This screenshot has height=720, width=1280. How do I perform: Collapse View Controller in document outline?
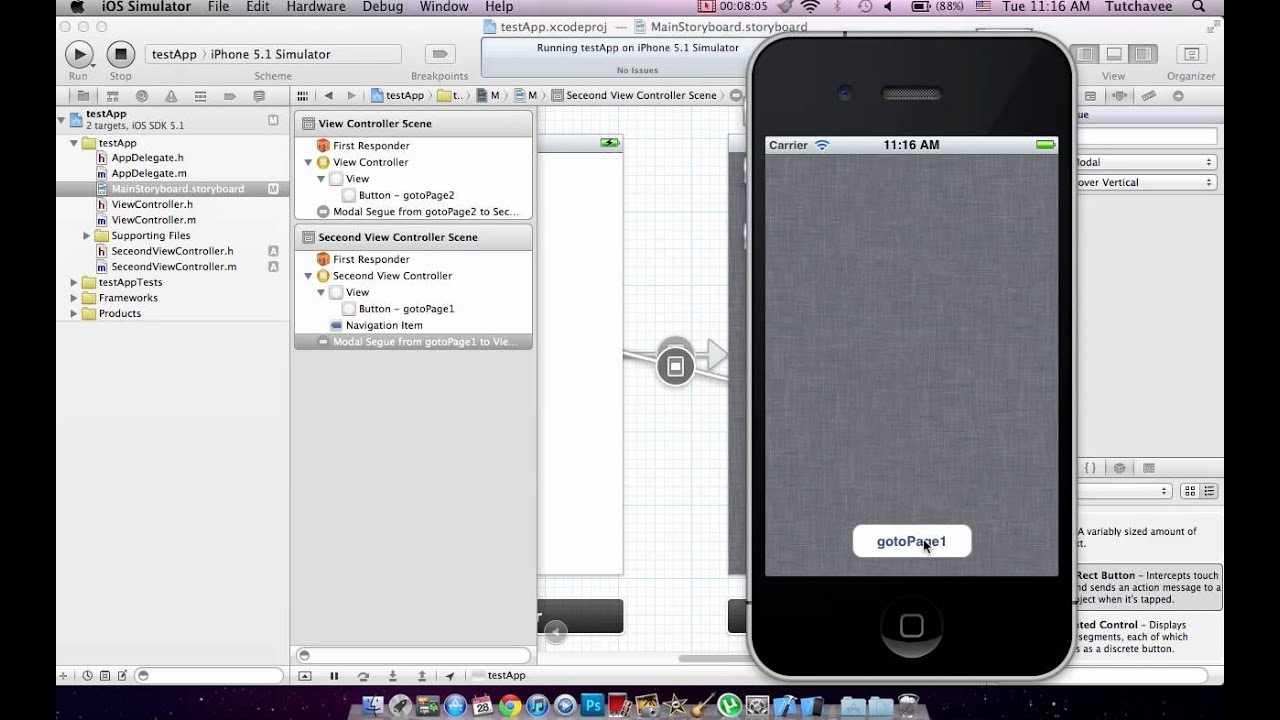309,162
